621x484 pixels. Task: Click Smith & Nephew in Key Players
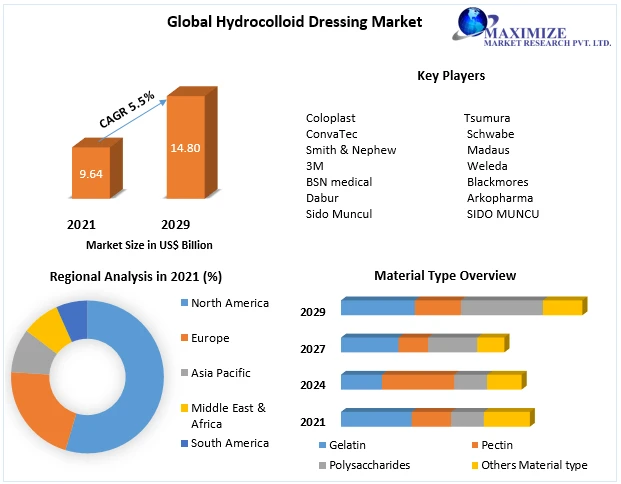(351, 150)
